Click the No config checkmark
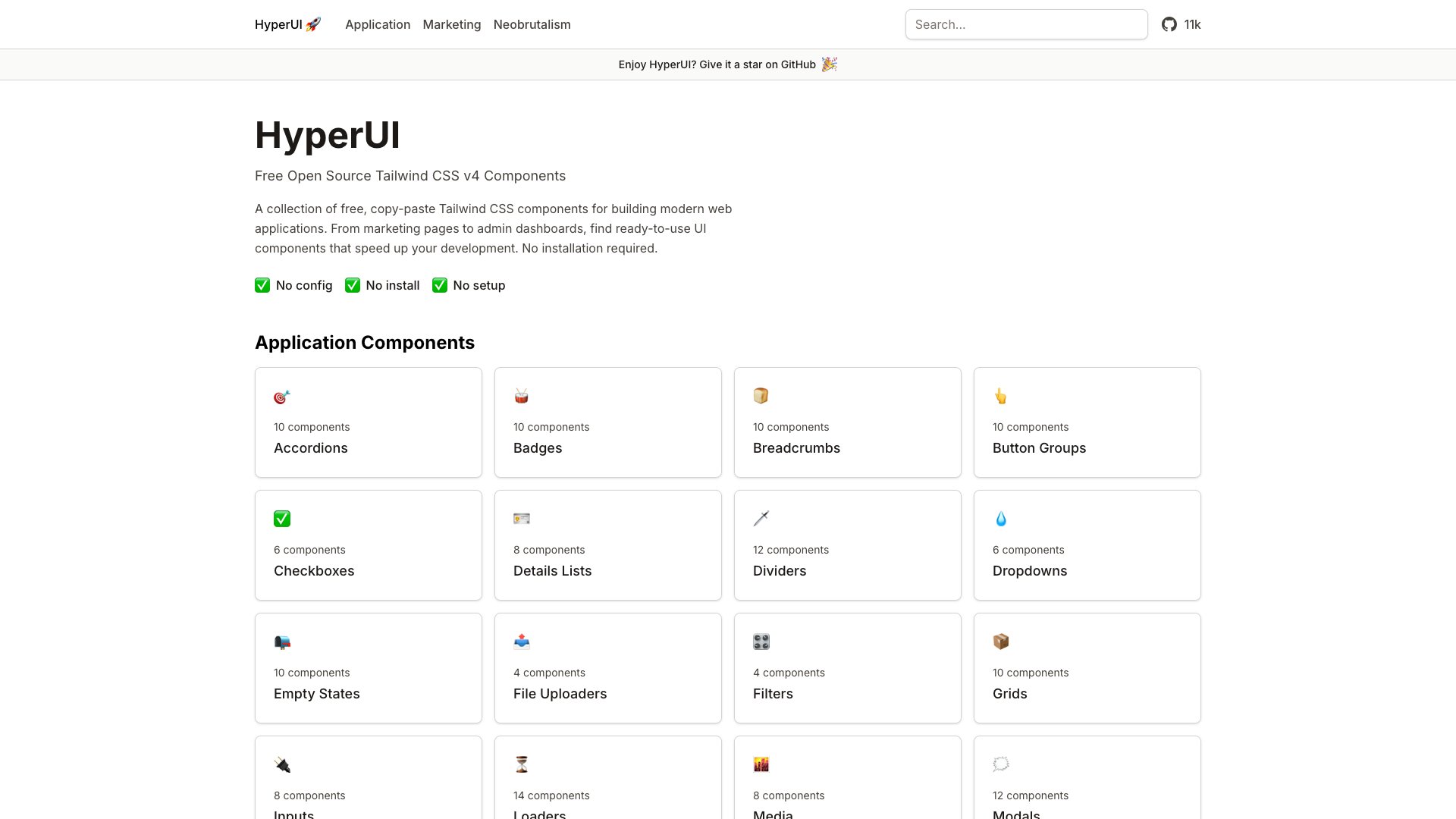1456x819 pixels. click(x=262, y=285)
